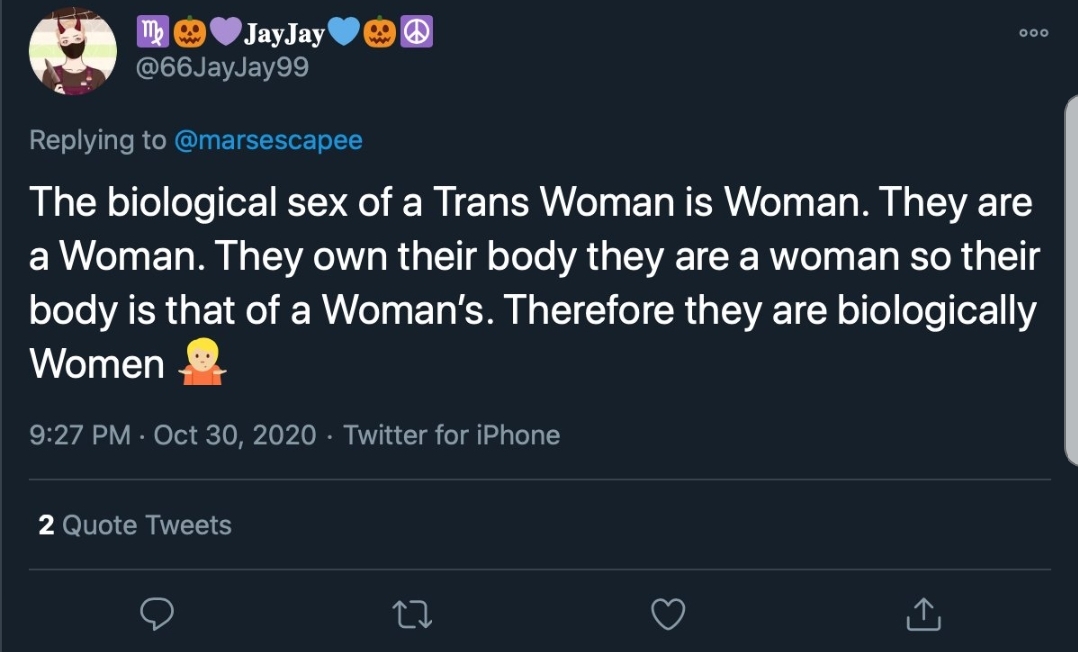
Task: Click the purple heart emoji before JayJay
Action: (224, 34)
